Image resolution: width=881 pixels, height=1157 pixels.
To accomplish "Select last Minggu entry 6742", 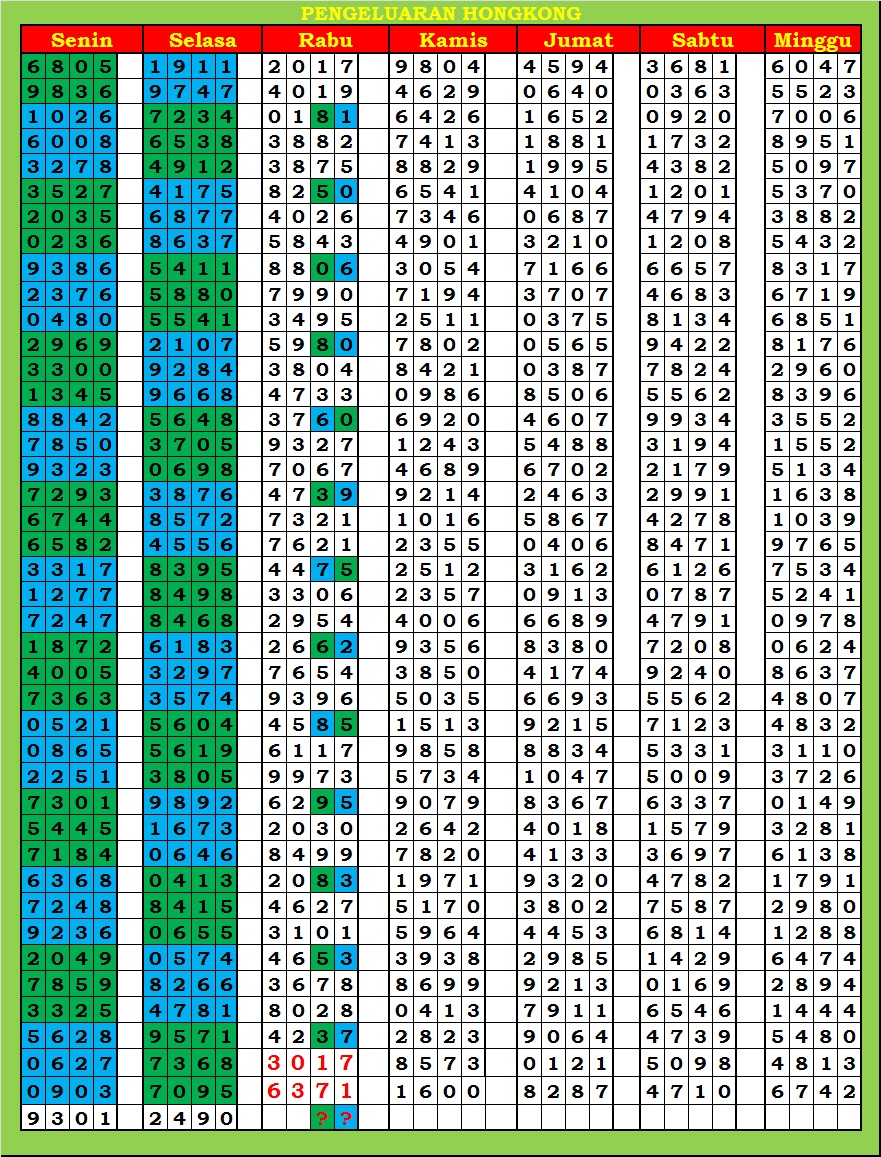I will click(813, 1090).
